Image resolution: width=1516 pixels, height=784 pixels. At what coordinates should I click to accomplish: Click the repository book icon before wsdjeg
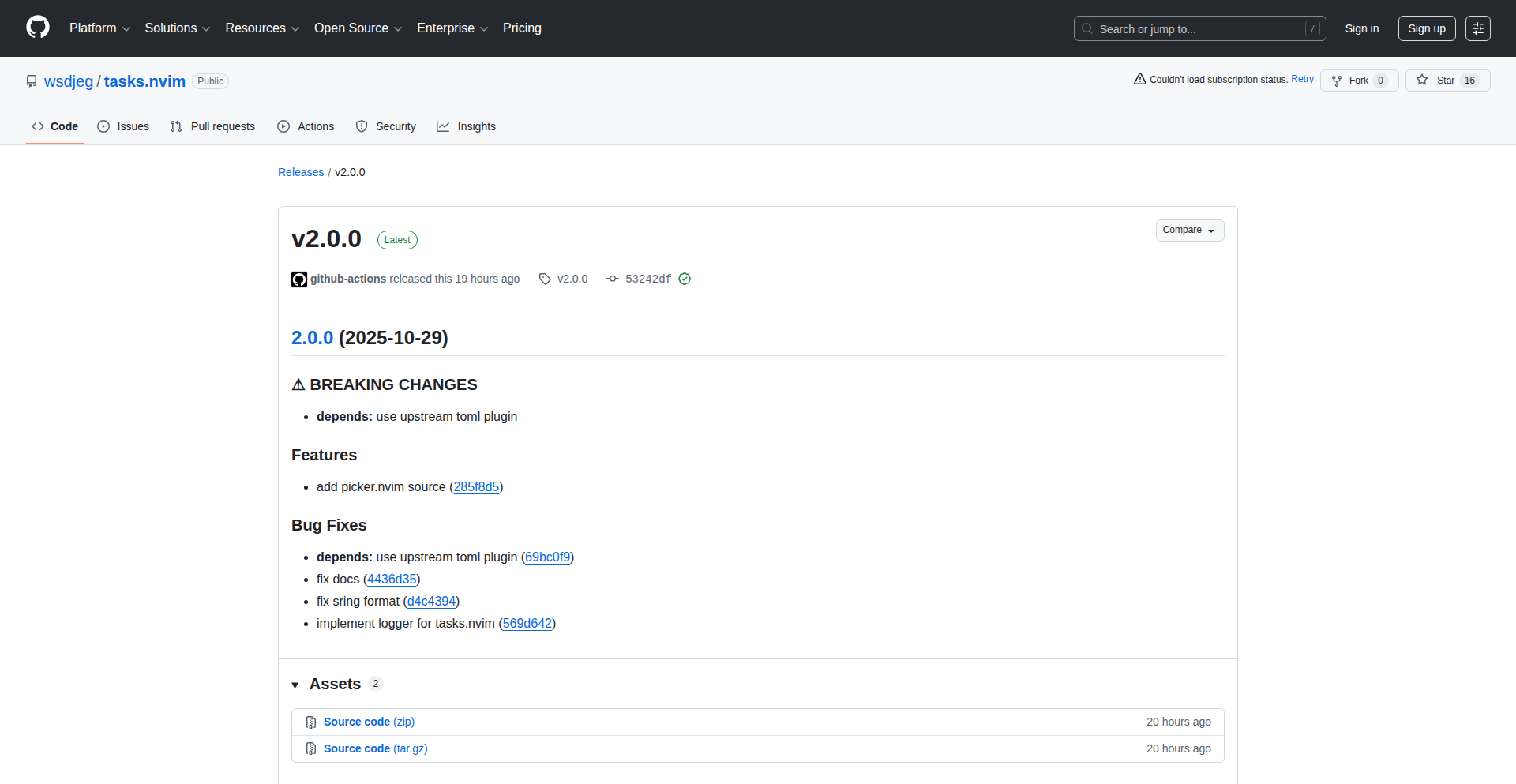pos(31,81)
